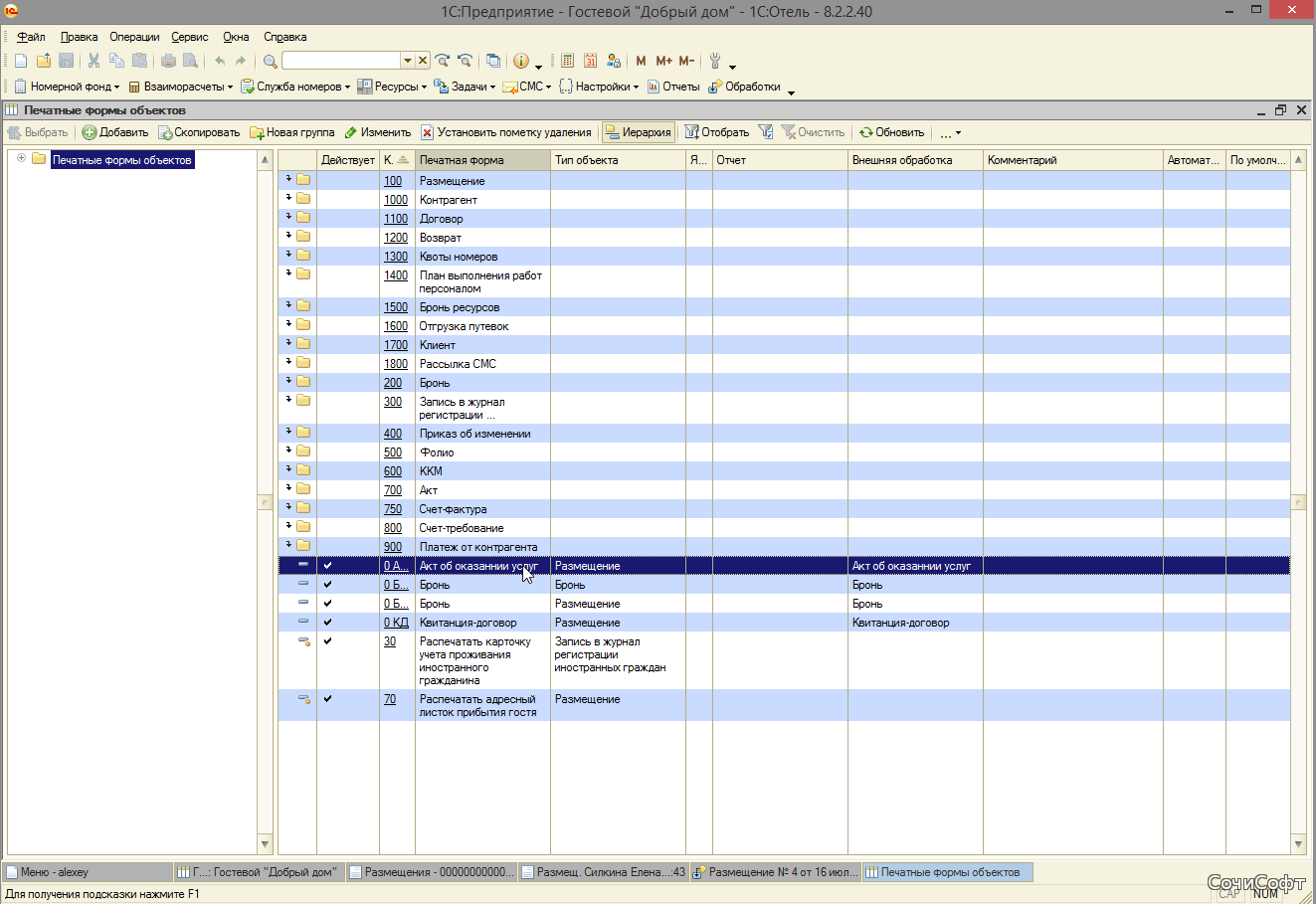The width and height of the screenshot is (1316, 904).
Task: Click into the toolbar search input field
Action: [x=341, y=61]
